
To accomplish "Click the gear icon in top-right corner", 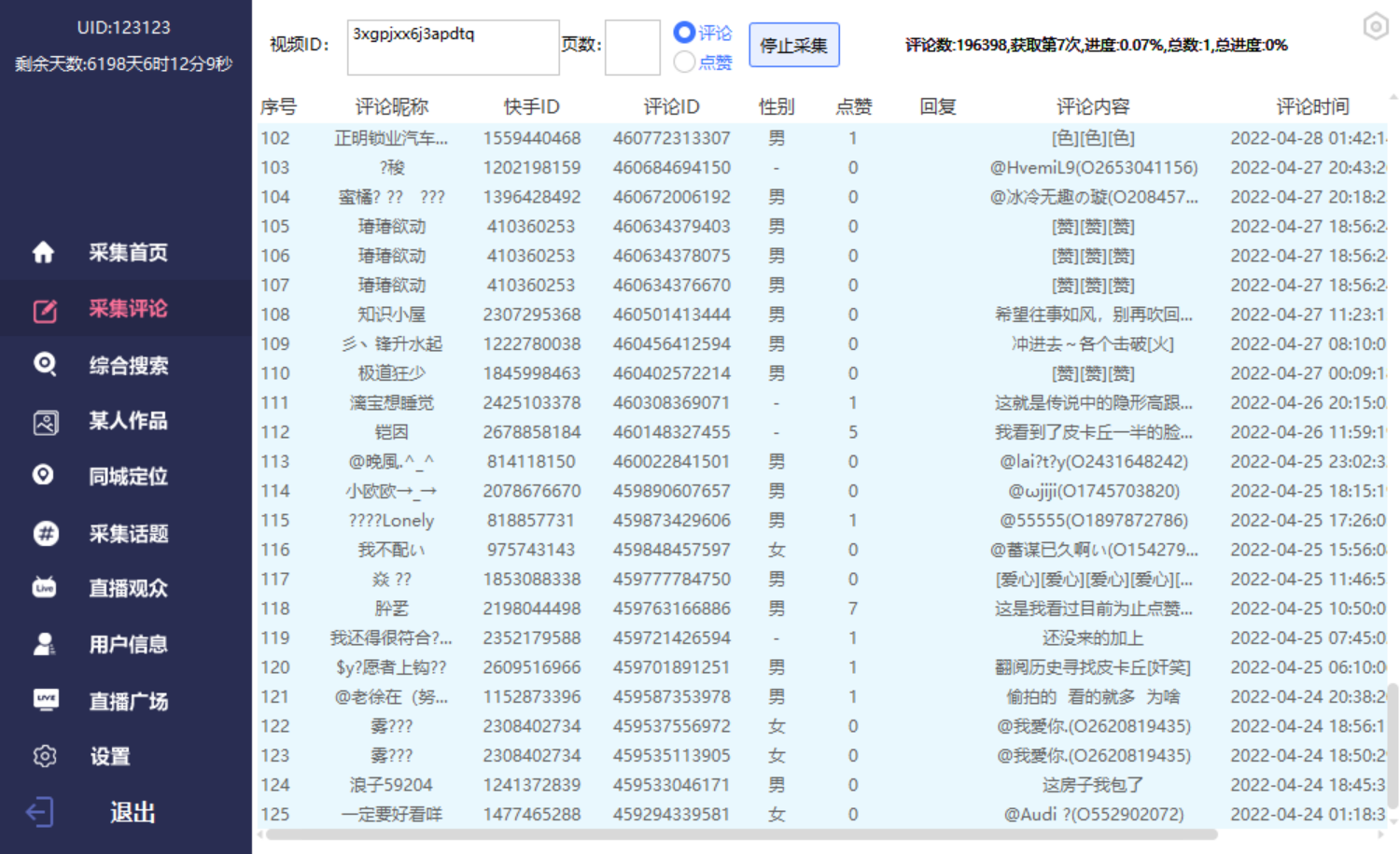I will (x=1375, y=26).
